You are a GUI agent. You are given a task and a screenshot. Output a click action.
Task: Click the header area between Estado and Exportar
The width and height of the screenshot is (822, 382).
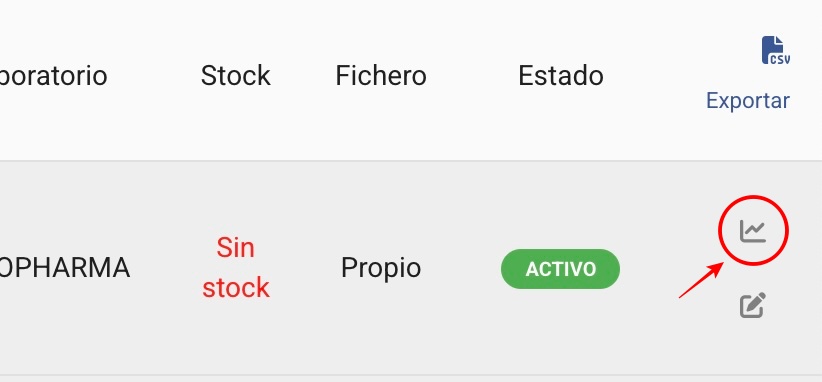655,75
